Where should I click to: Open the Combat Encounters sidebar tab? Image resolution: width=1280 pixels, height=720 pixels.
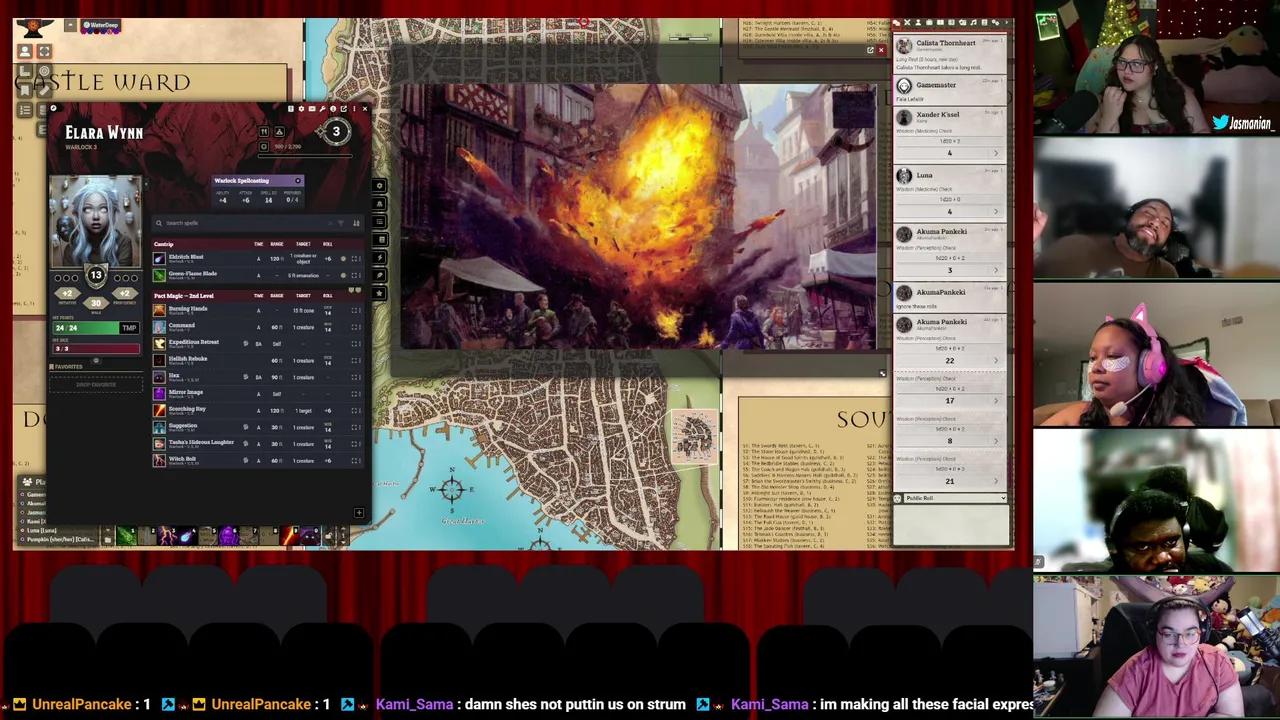coord(907,22)
